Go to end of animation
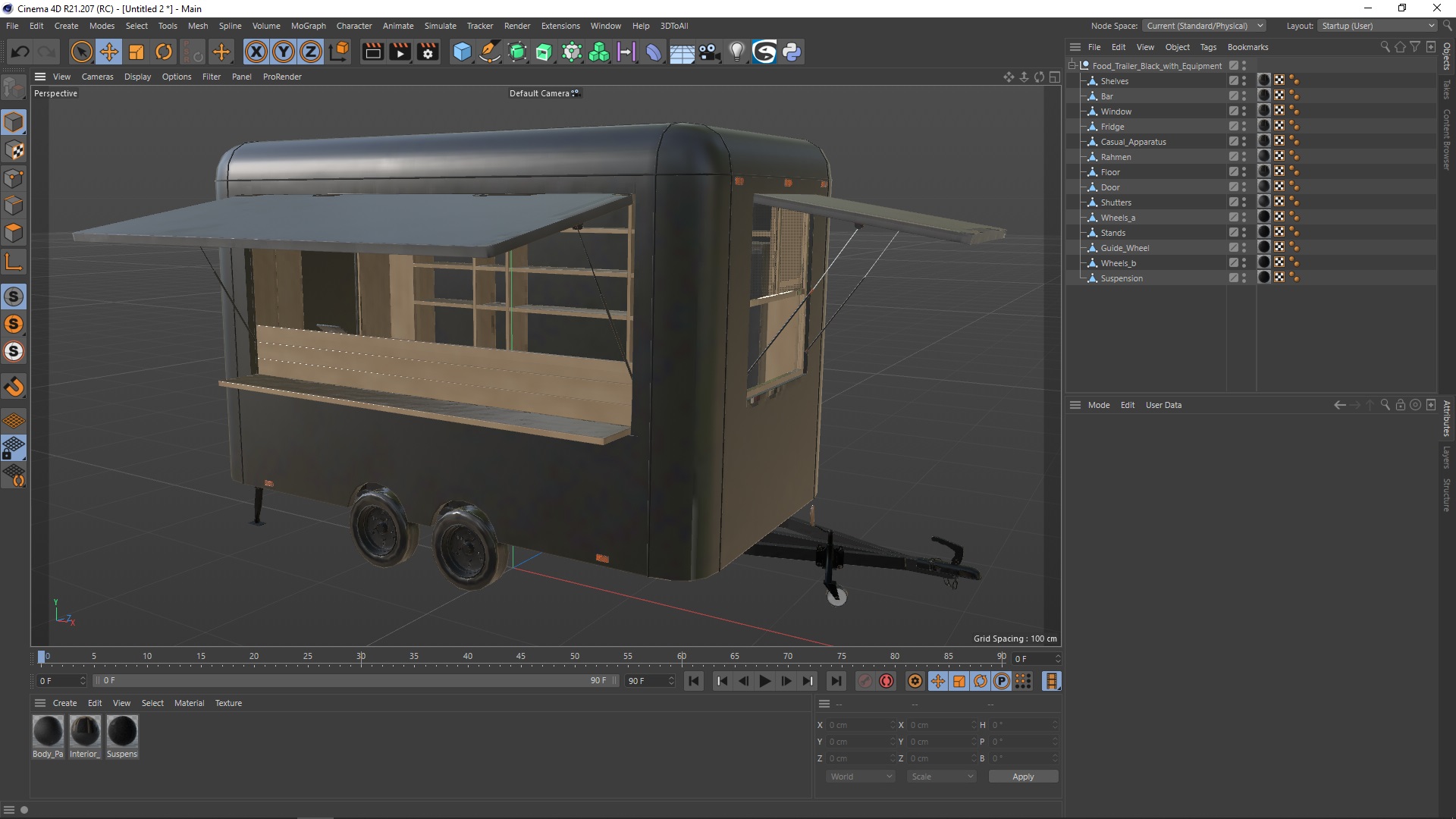 [x=836, y=681]
